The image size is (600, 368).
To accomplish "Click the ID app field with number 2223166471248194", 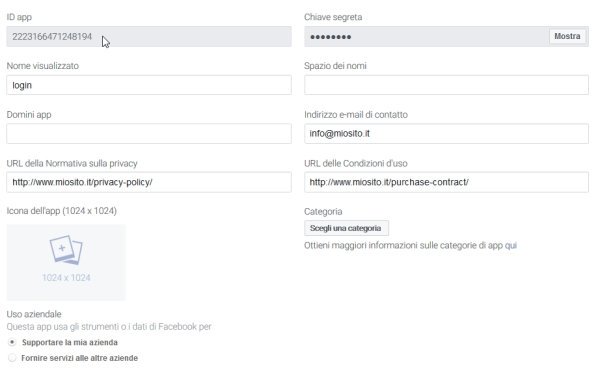I will pyautogui.click(x=149, y=37).
